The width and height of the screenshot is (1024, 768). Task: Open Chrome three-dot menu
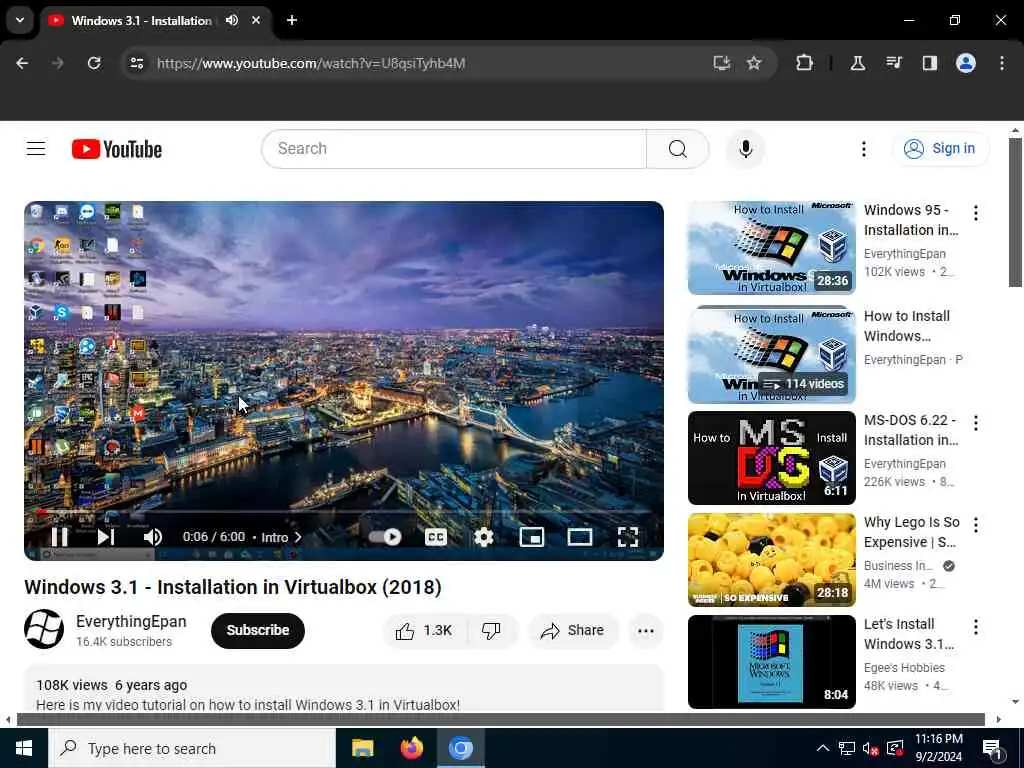(x=1002, y=63)
